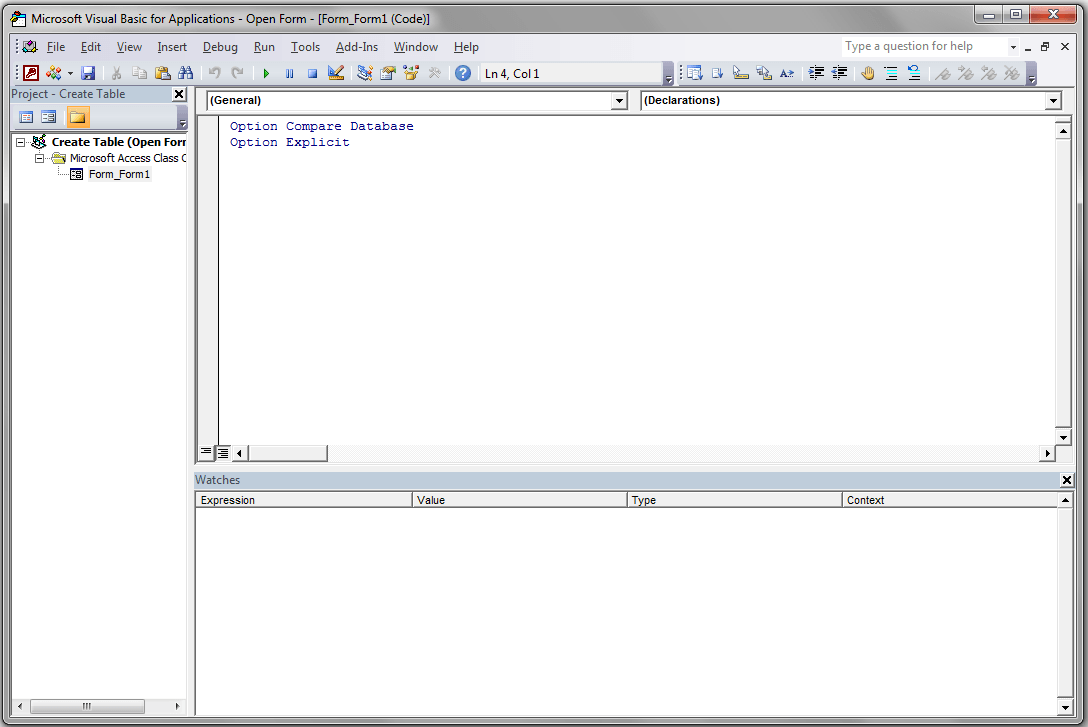The width and height of the screenshot is (1088, 727).
Task: Open the help question box dropdown arrow
Action: click(1013, 47)
